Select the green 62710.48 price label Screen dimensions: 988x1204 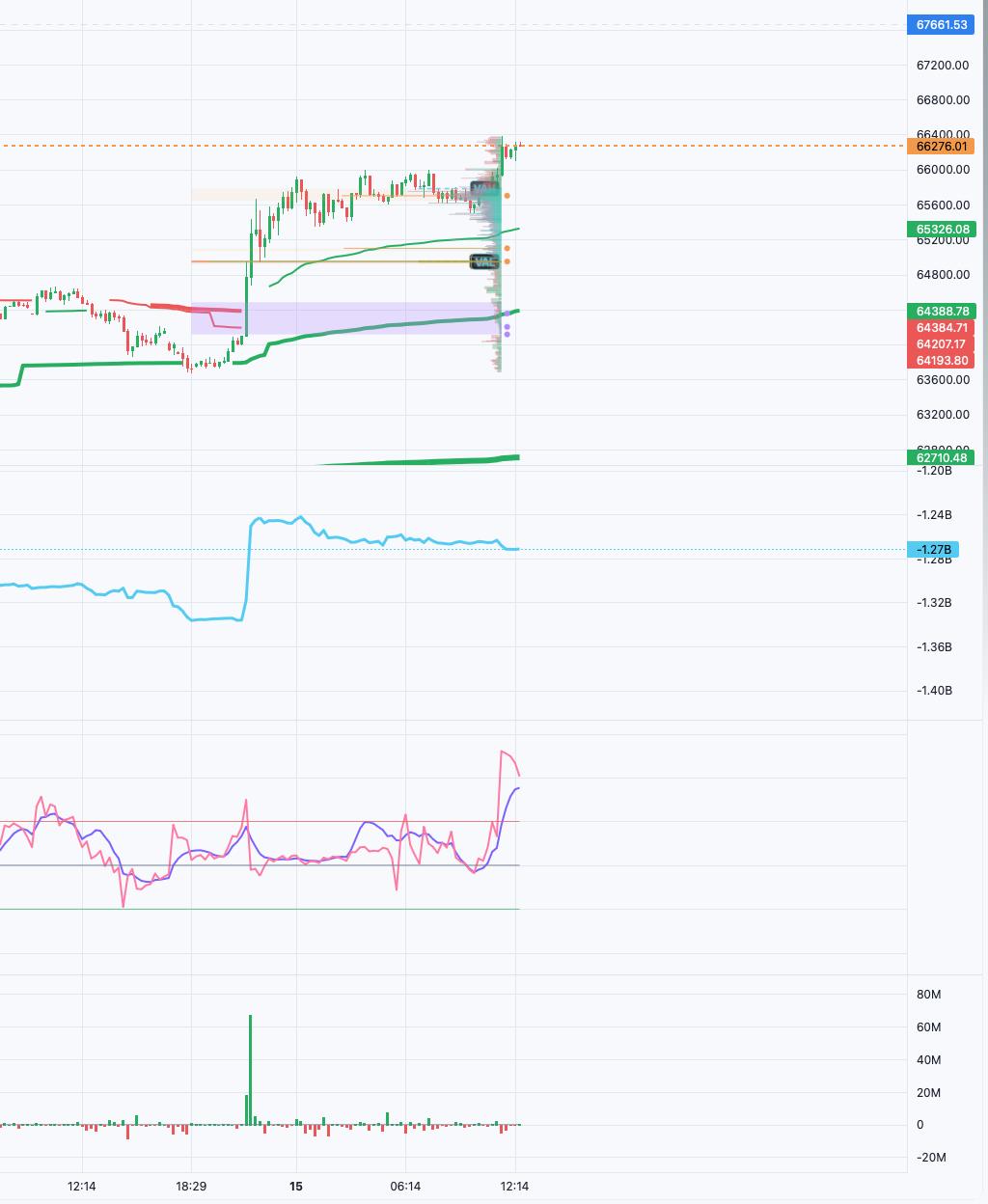point(941,457)
